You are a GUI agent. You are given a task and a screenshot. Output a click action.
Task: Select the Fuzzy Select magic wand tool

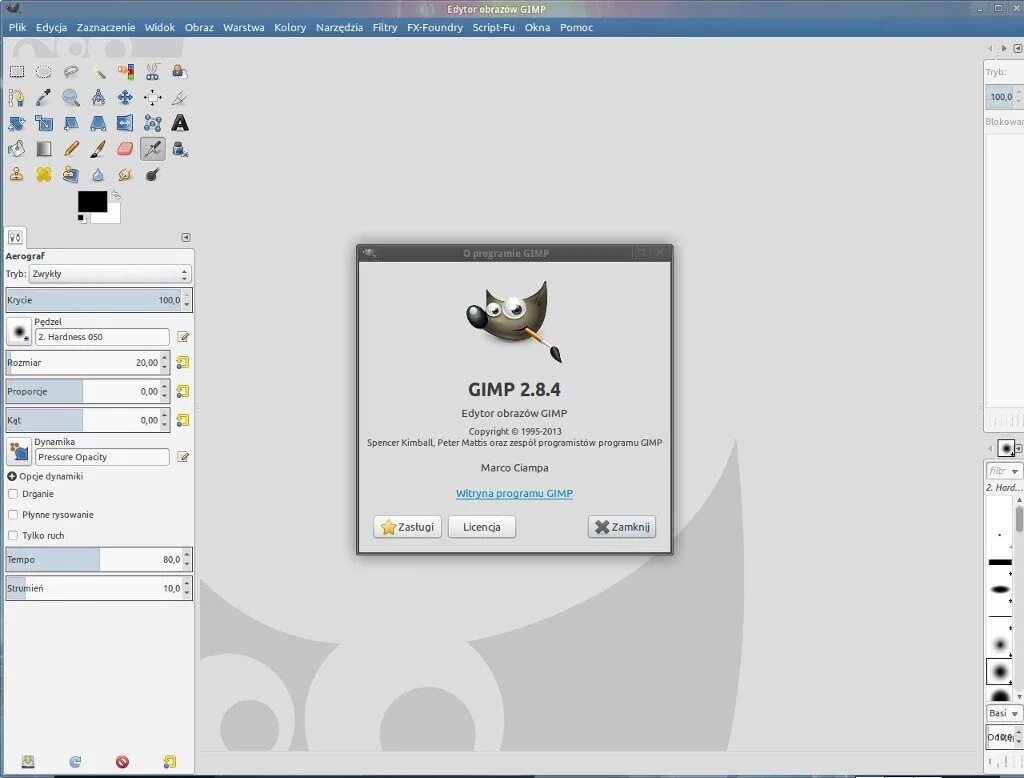[x=99, y=72]
